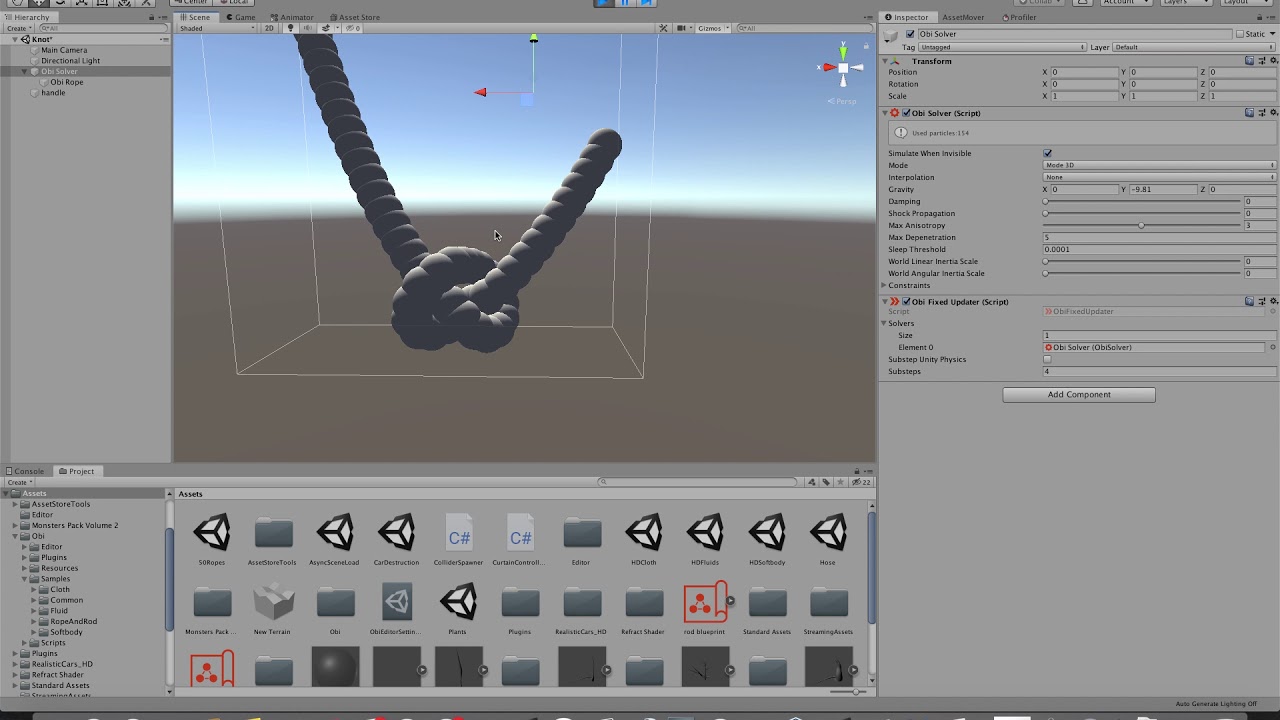Switch to the Console tab
This screenshot has width=1280, height=720.
tap(25, 471)
